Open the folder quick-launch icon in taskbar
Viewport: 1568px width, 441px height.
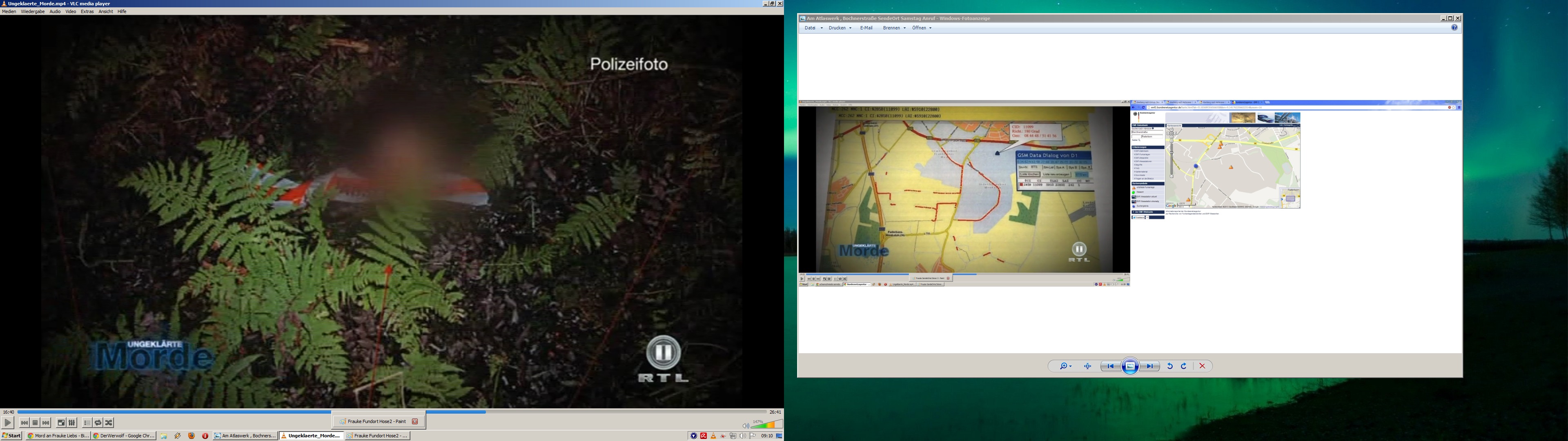(x=164, y=436)
